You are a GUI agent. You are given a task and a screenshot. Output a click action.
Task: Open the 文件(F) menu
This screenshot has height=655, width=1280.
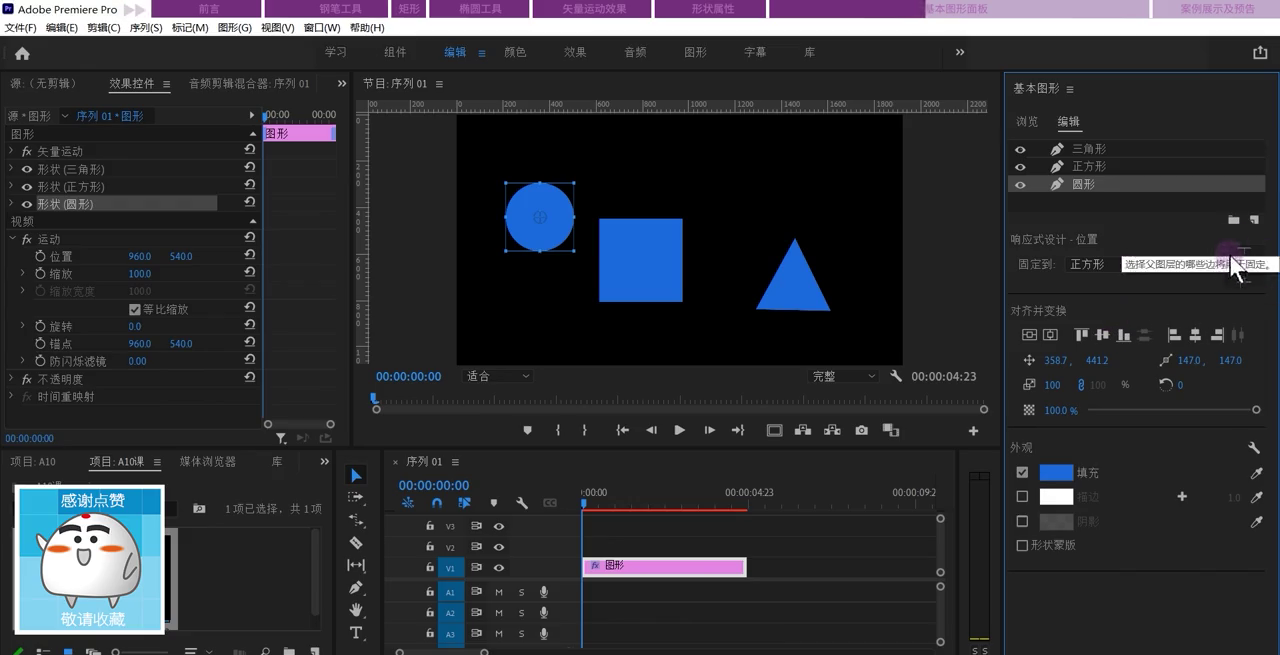[x=20, y=27]
